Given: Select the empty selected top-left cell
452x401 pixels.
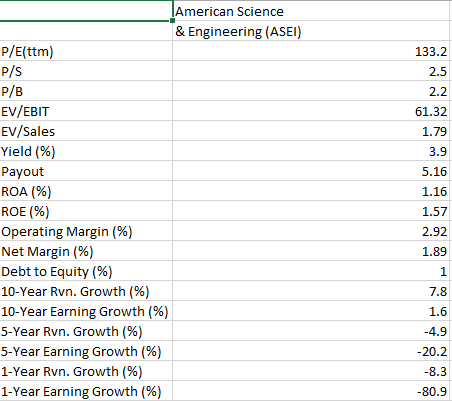Looking at the screenshot, I should click(86, 11).
